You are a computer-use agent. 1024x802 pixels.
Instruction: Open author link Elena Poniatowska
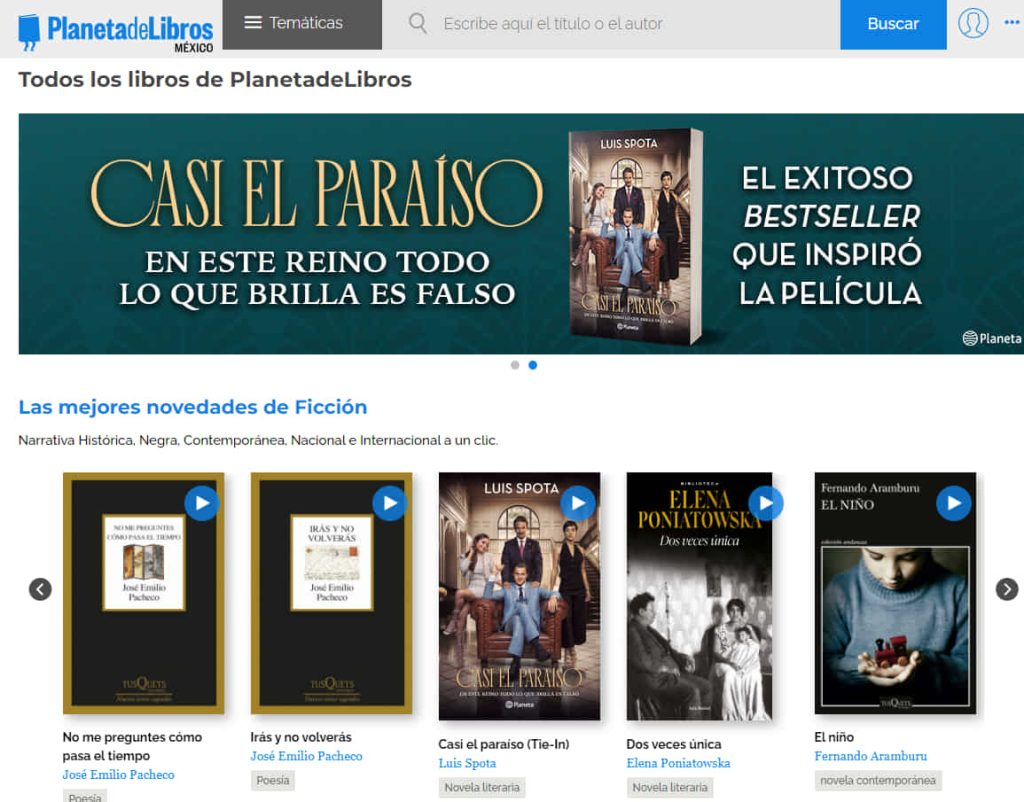[x=678, y=763]
